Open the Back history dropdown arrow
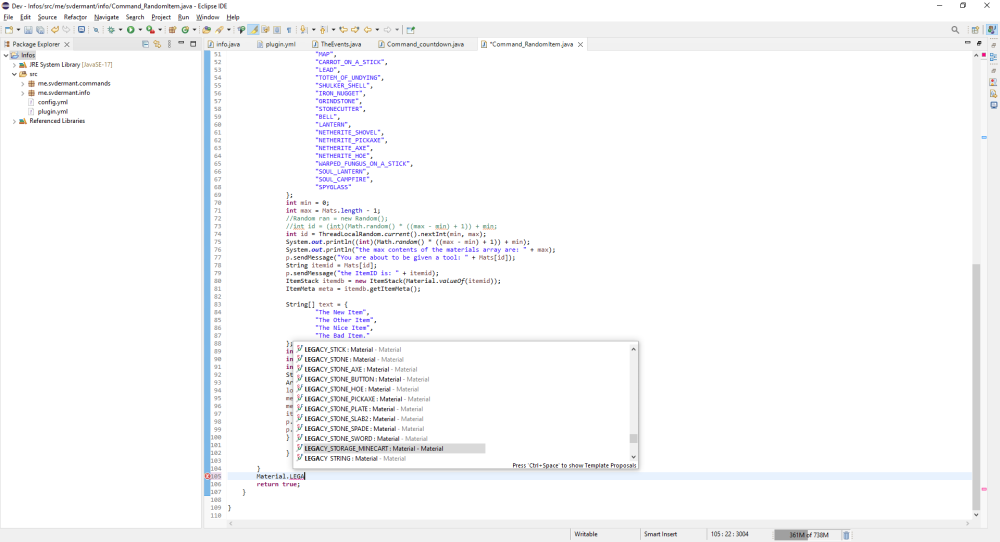 [x=377, y=30]
